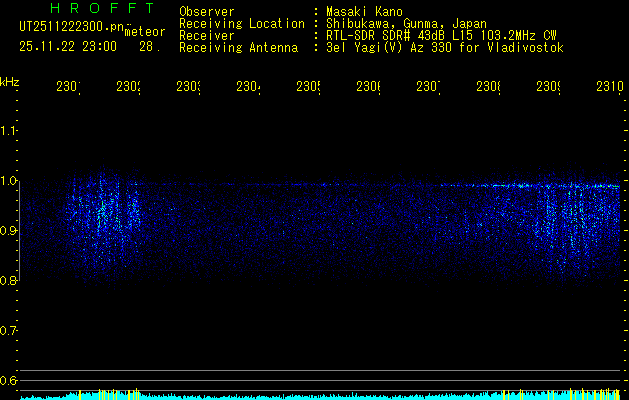The image size is (629, 400).
Task: Click the 1.1 frequency axis label
Action: click(8, 130)
